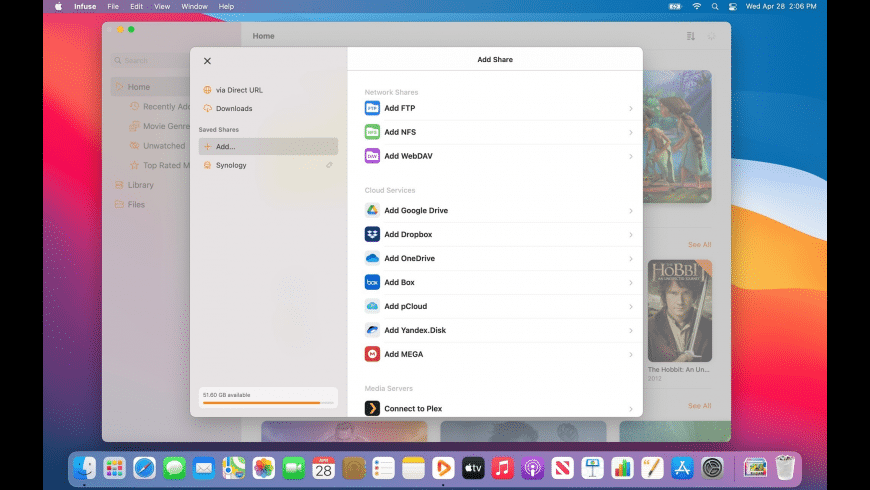Click the sort icon in Infuse toolbar

[691, 36]
